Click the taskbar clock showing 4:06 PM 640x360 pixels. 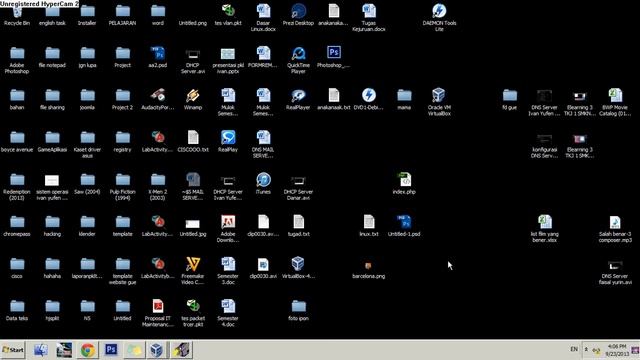pyautogui.click(x=616, y=350)
